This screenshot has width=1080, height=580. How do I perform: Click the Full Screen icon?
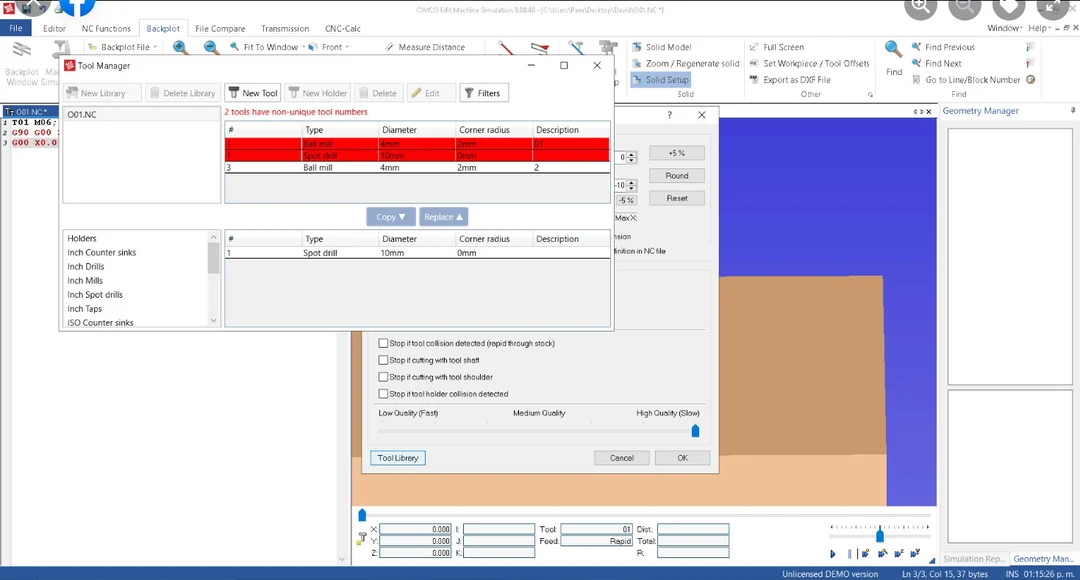(783, 46)
